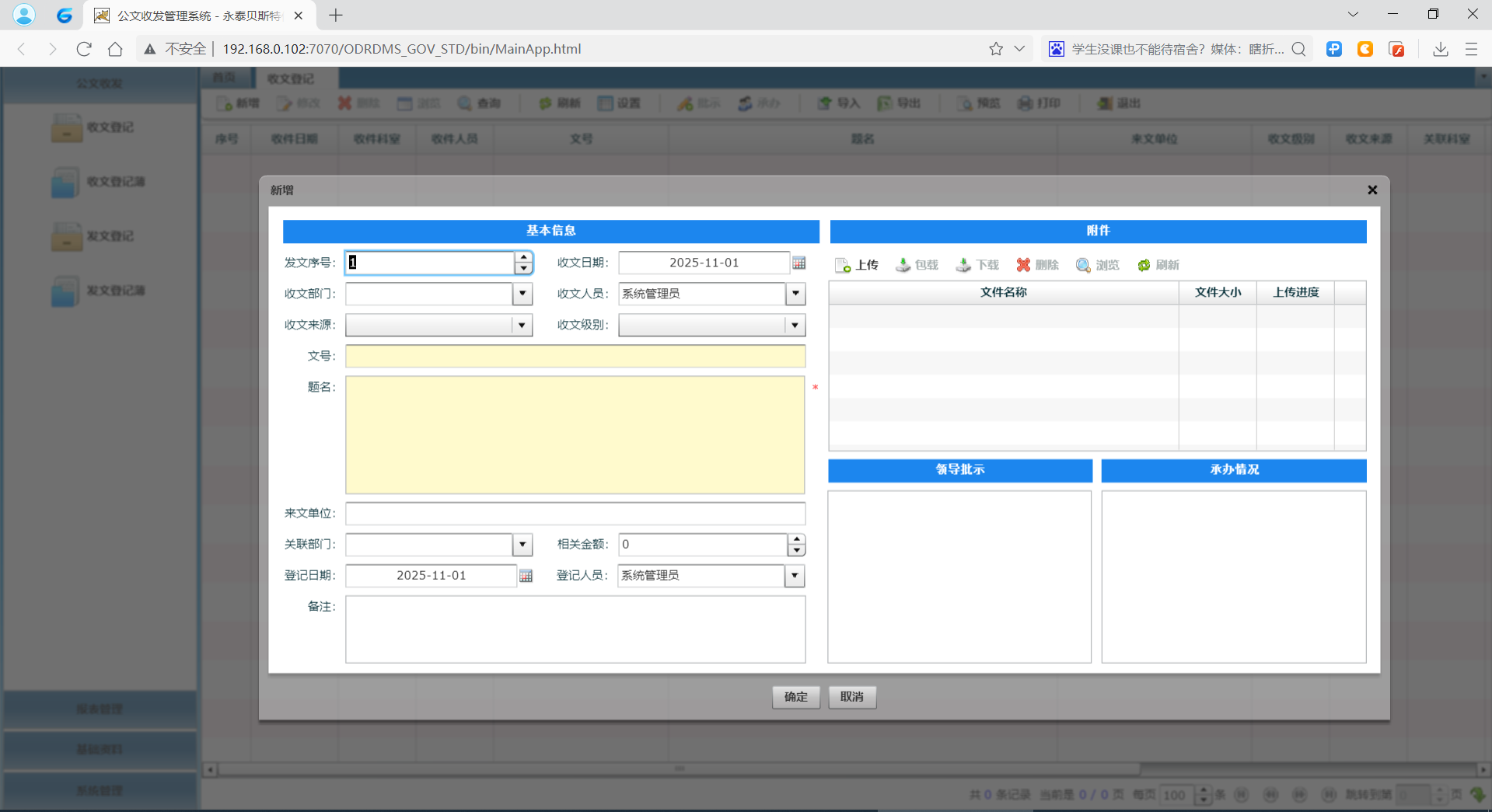Open the 收文级别 dropdown
1492x812 pixels.
(x=795, y=325)
